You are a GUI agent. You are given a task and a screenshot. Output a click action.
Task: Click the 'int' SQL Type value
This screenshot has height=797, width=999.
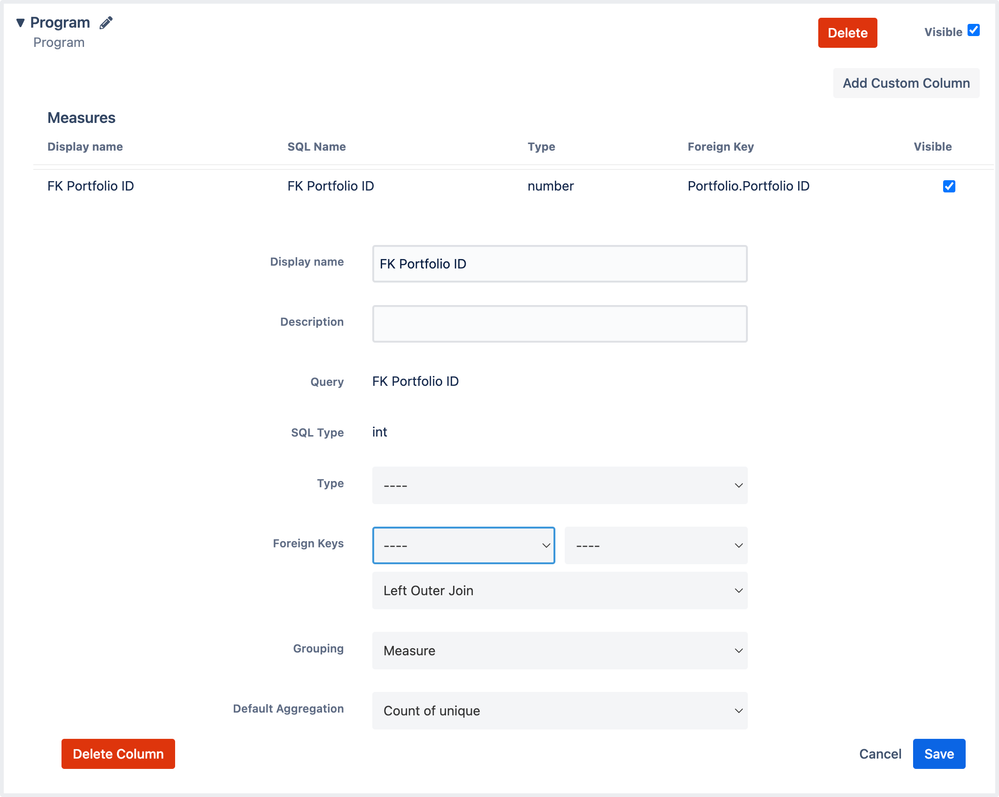point(380,432)
